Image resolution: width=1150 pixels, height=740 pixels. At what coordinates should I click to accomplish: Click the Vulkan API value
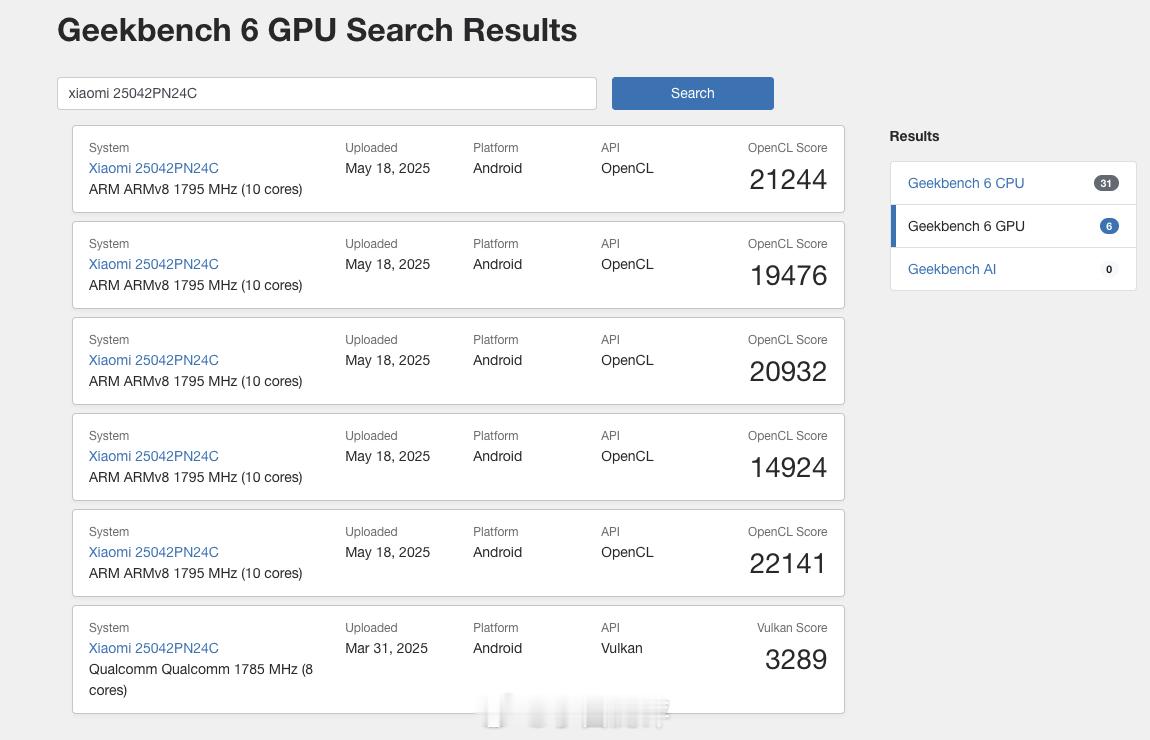[x=622, y=648]
